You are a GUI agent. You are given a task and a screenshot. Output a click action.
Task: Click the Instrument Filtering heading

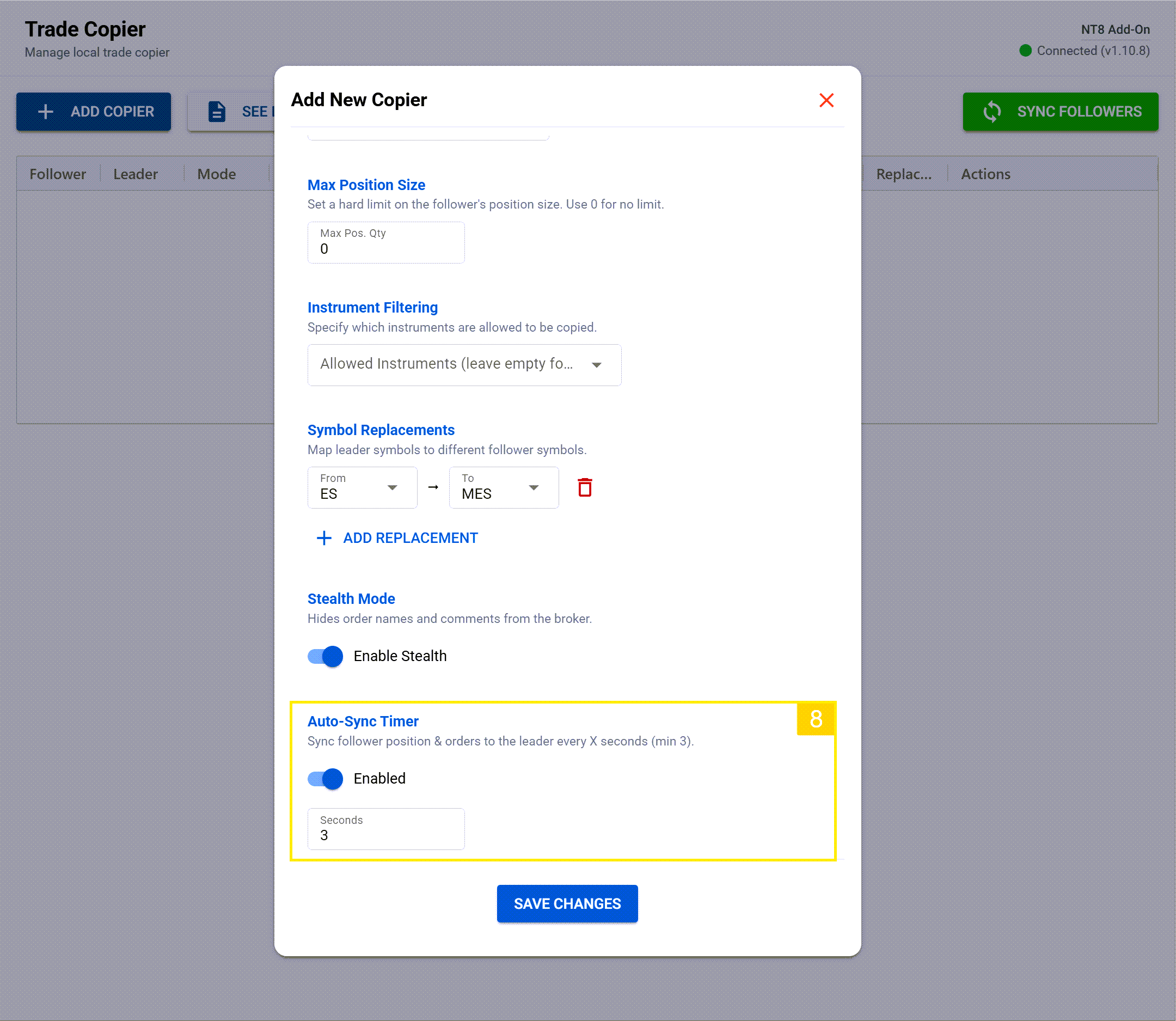(x=372, y=308)
